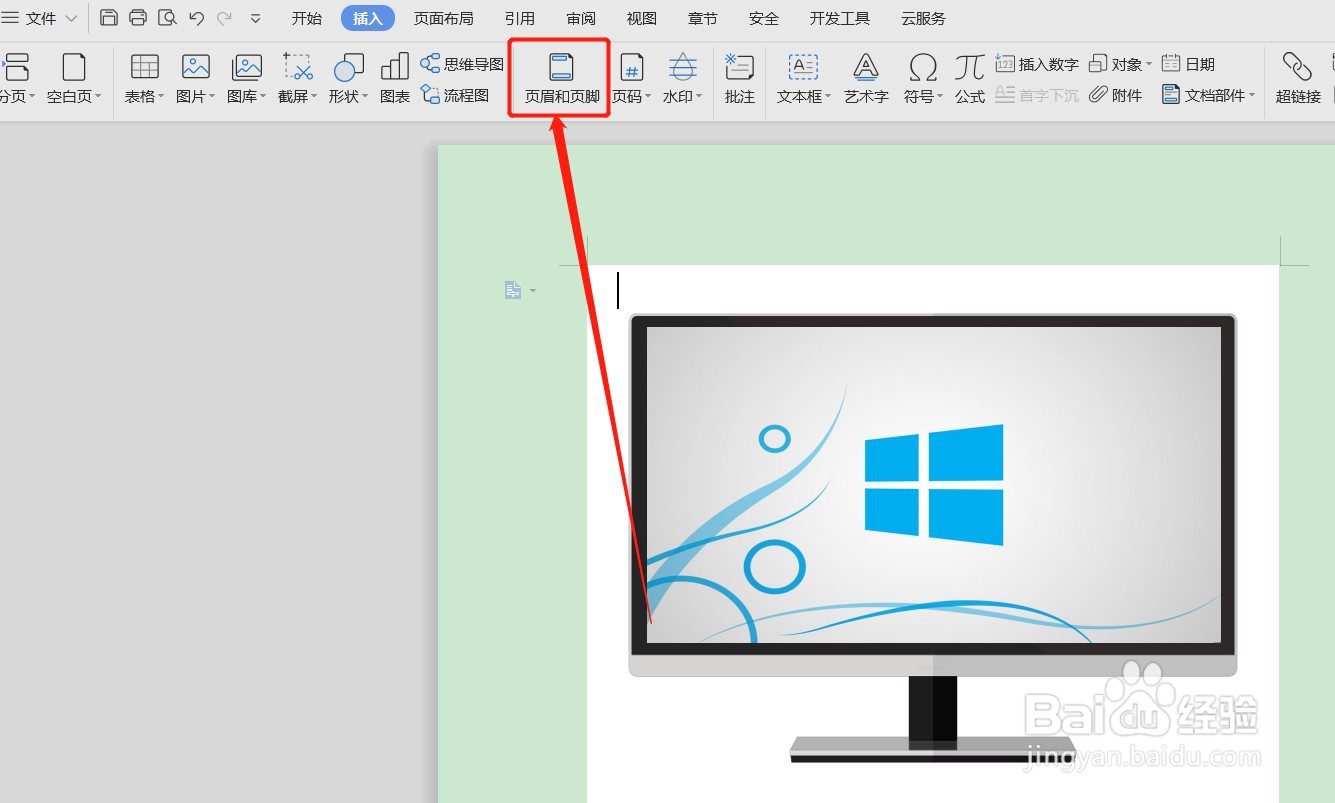1335x803 pixels.
Task: Open 页眉和页脚 header and footer
Action: pos(561,80)
